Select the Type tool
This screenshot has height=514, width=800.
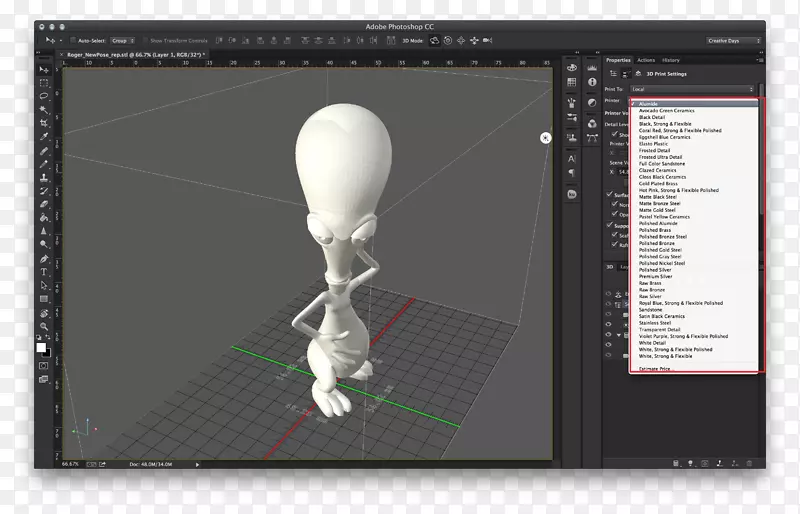point(44,271)
